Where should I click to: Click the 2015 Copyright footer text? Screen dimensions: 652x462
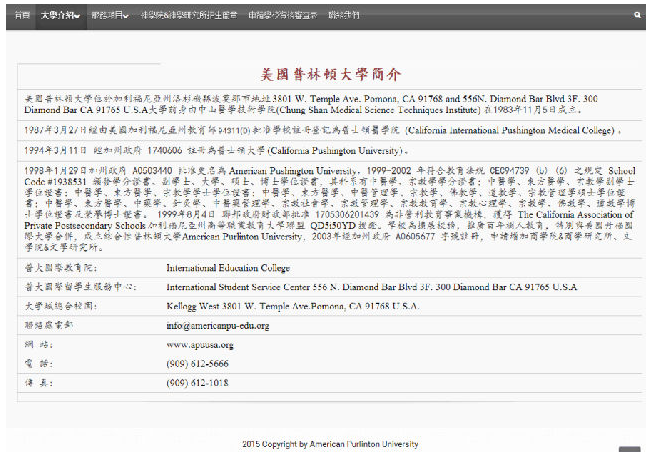tap(330, 444)
